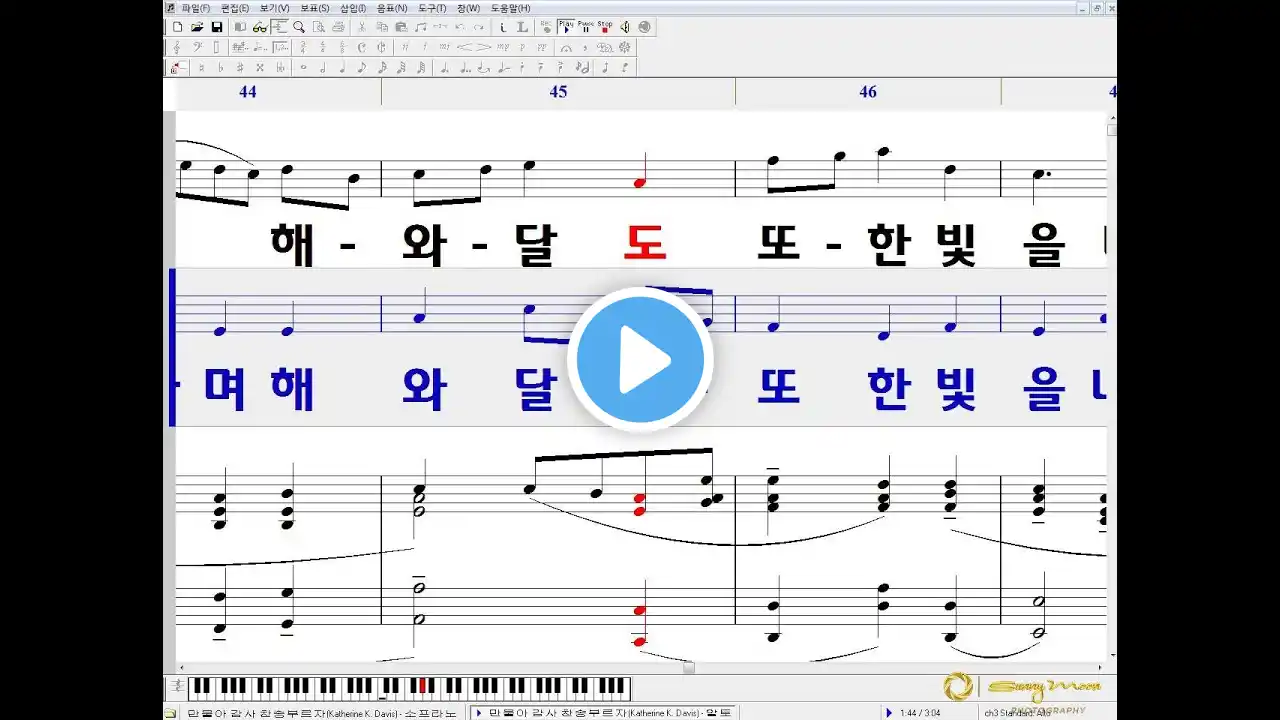Click the blue lyric syllable 며
This screenshot has height=720, width=1280.
(x=226, y=388)
